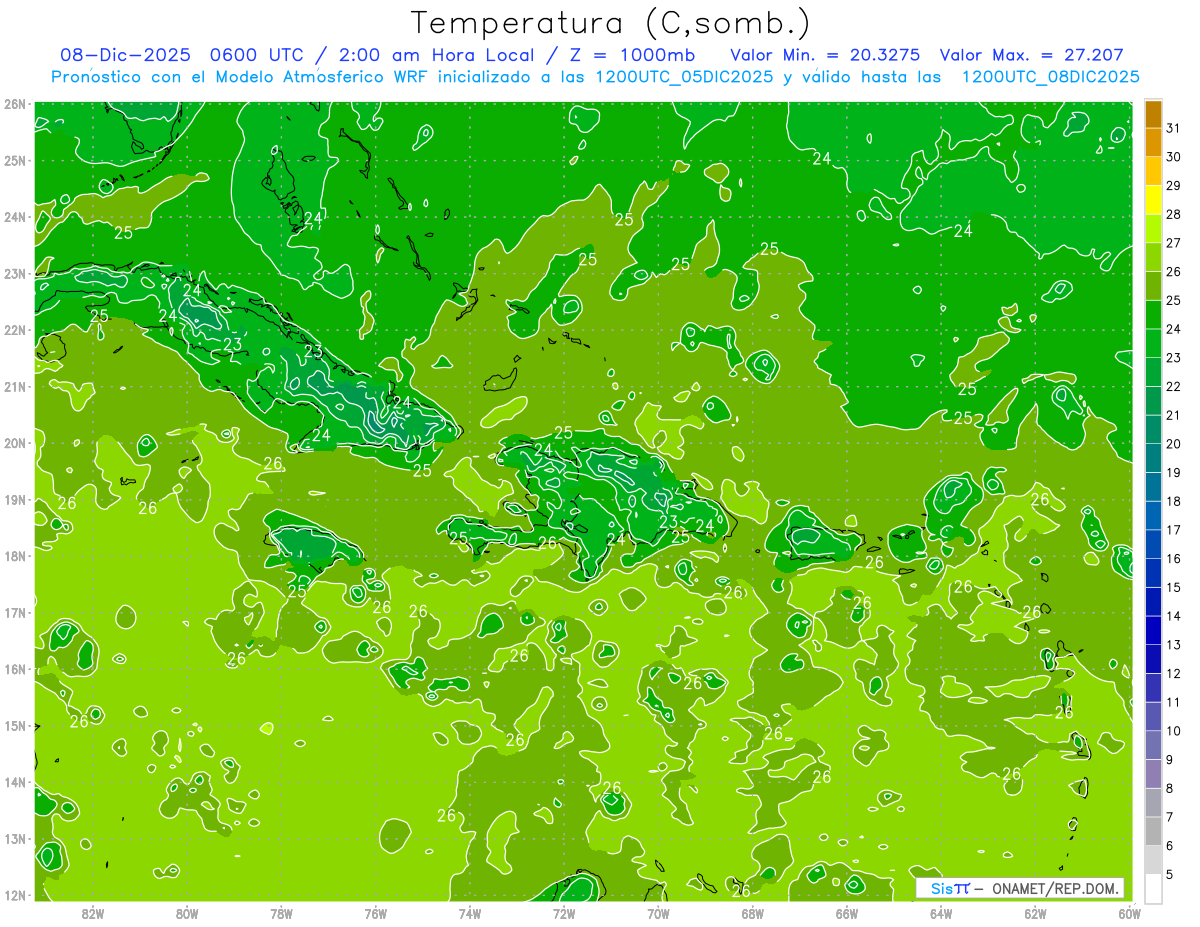Pick the white swatch at the color scale bottom

pyautogui.click(x=1153, y=888)
